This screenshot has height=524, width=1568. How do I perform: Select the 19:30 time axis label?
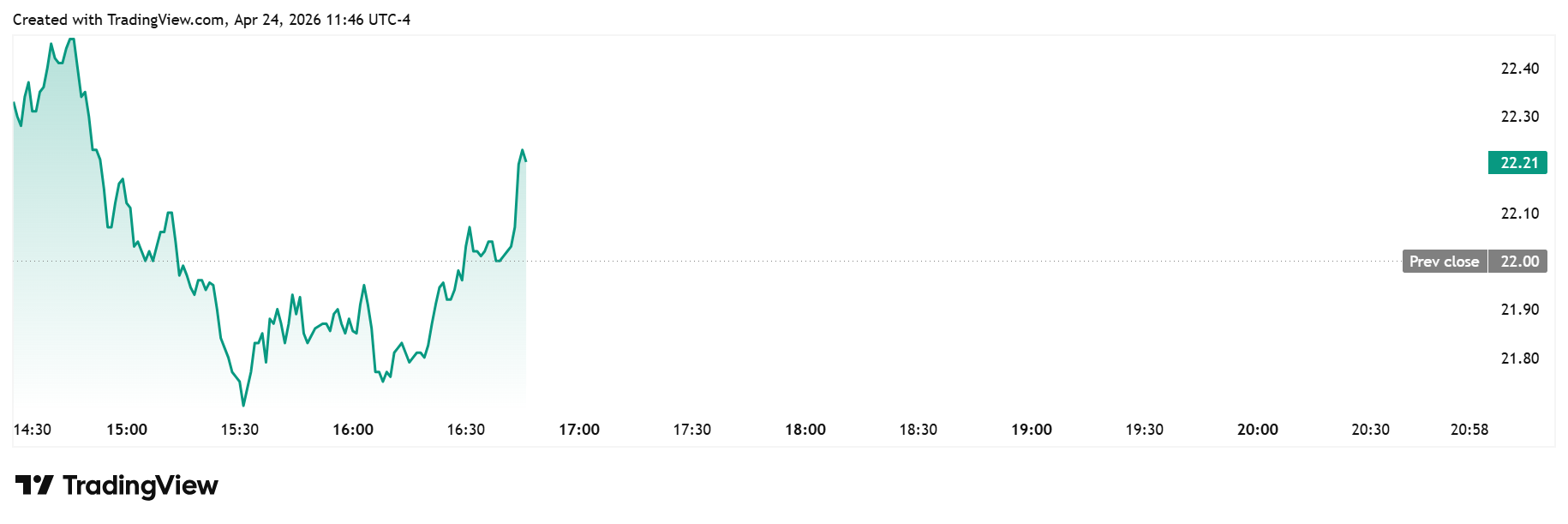tap(1144, 430)
